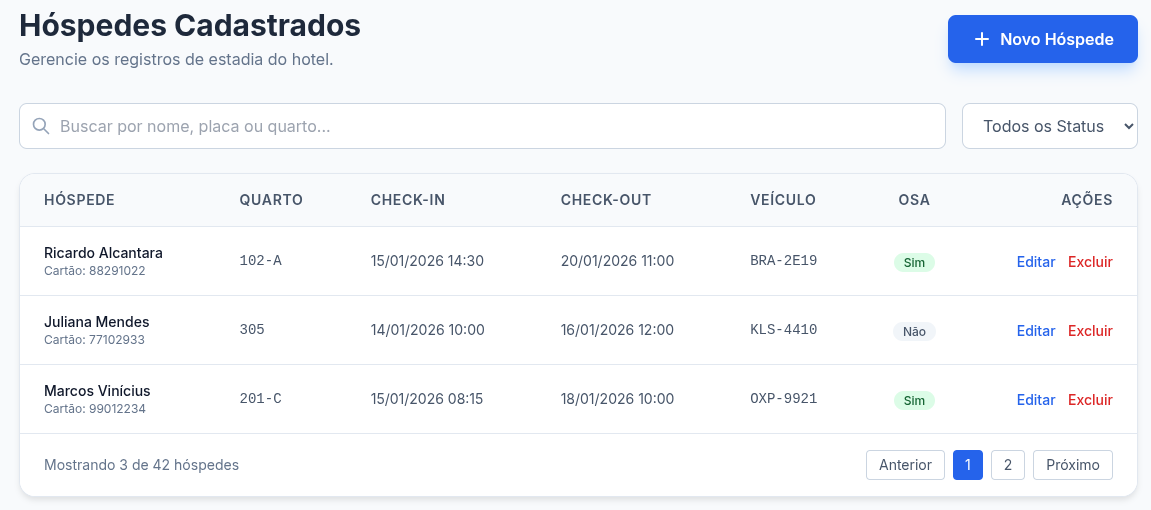Click the Próximo pagination button
1151x510 pixels.
(1072, 465)
